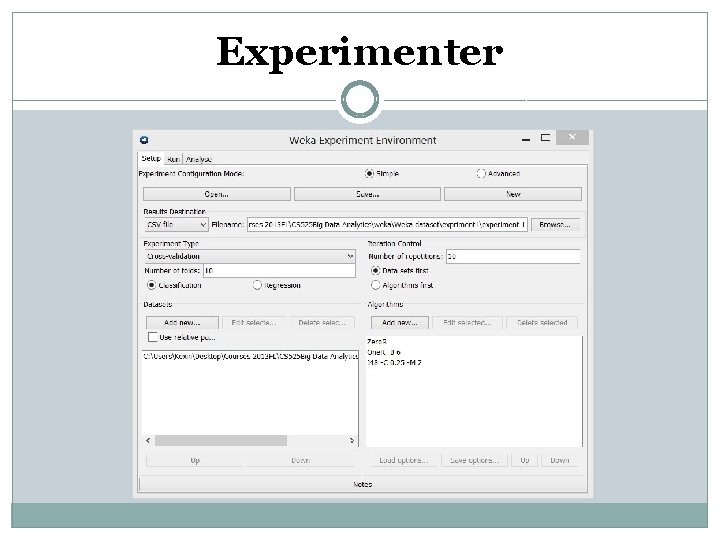The image size is (720, 540).
Task: Enable Use relative paths checkbox
Action: click(x=152, y=338)
